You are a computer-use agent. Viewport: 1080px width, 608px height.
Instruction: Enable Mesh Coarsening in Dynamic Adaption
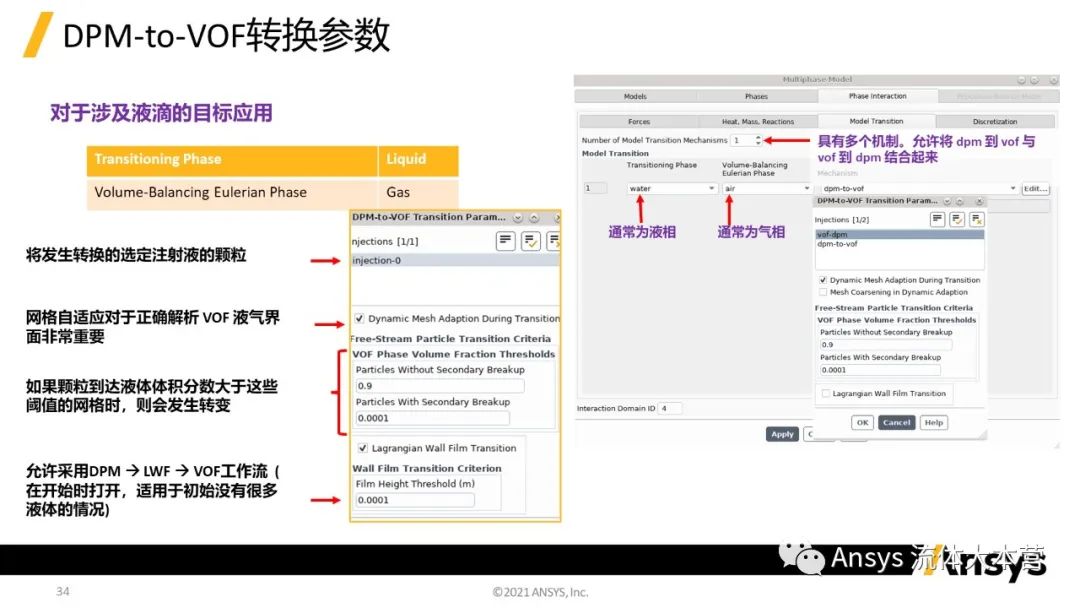[822, 292]
